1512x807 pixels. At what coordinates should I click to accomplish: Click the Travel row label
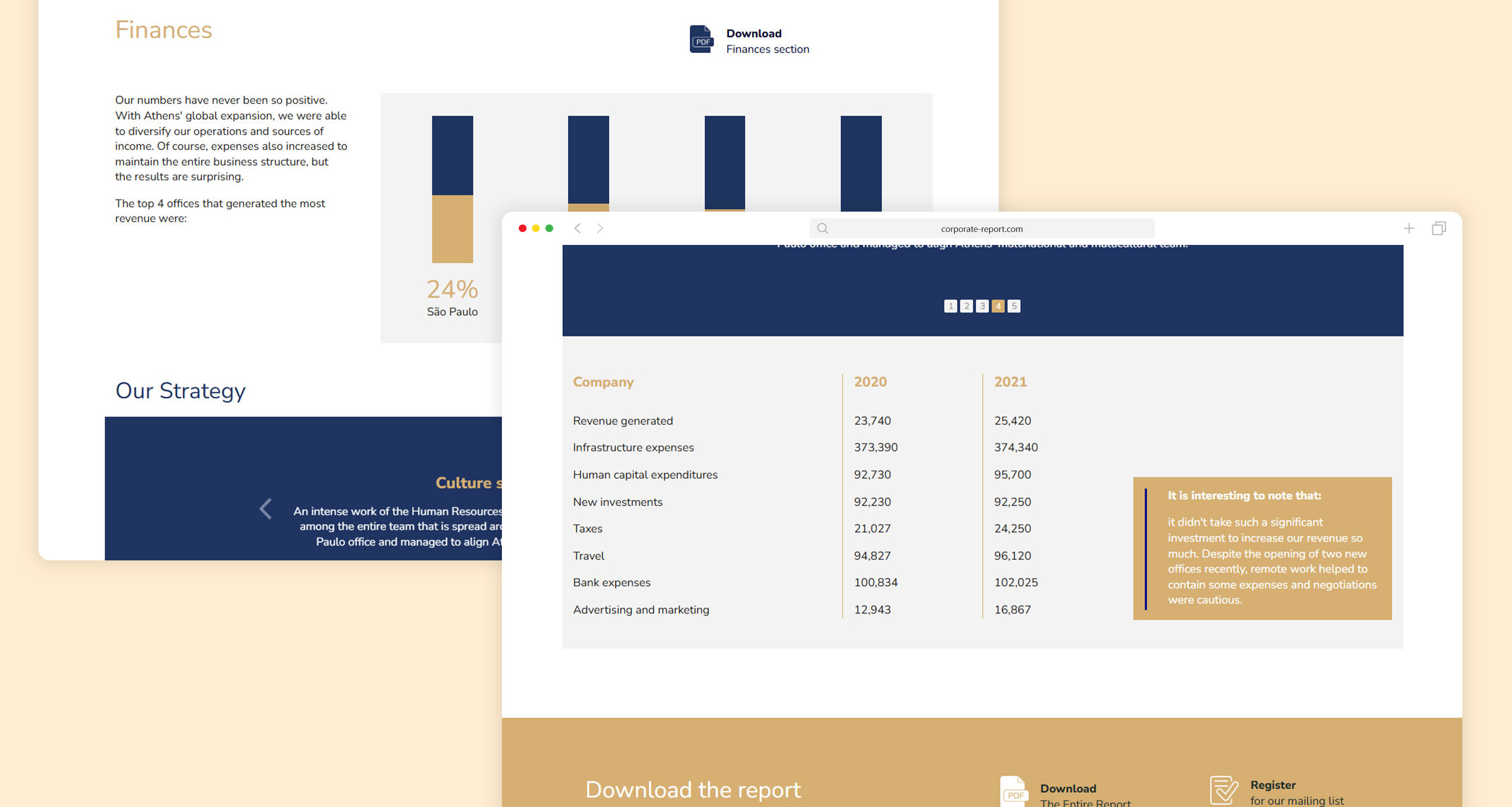pyautogui.click(x=588, y=555)
